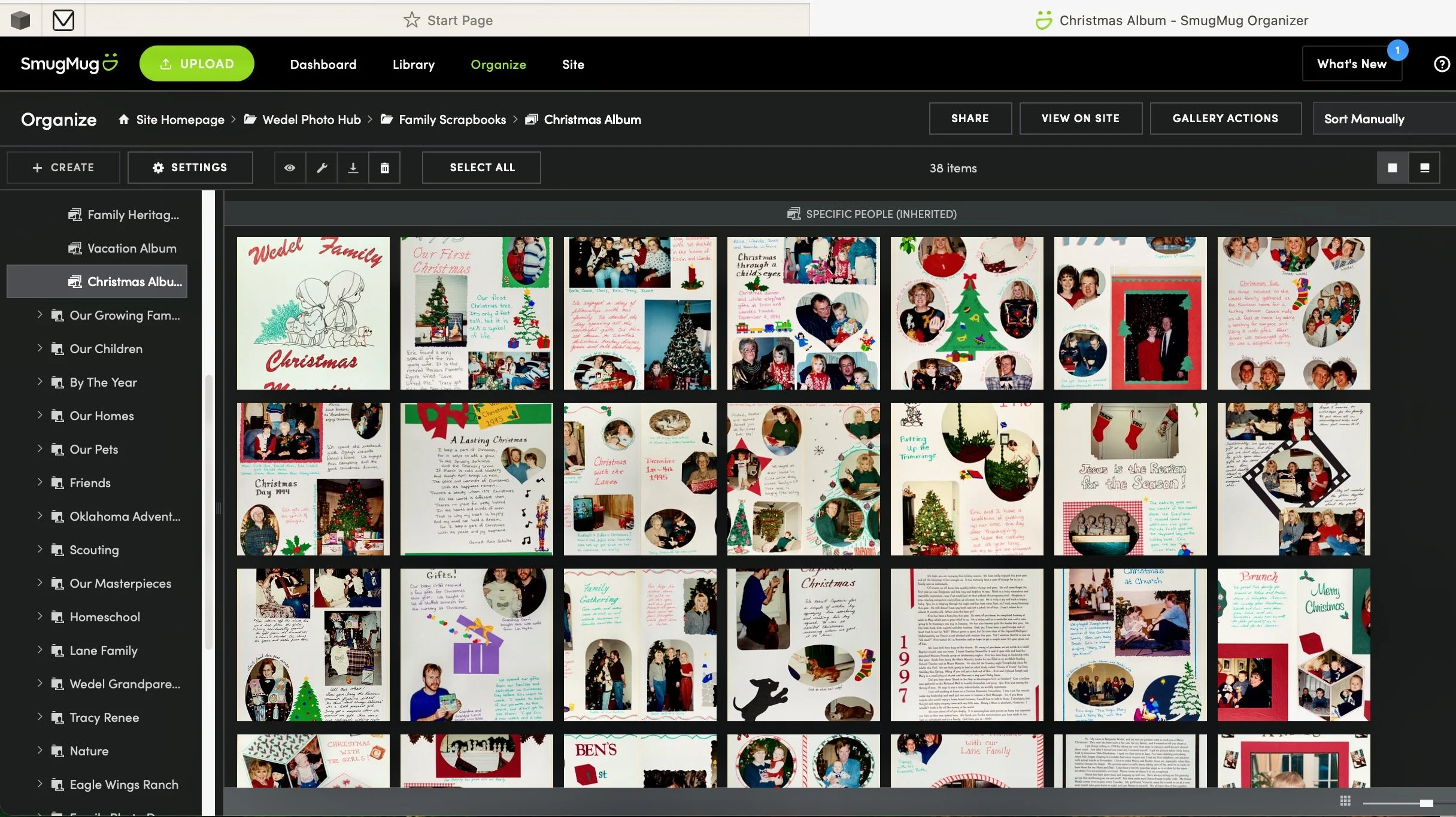The image size is (1456, 817).
Task: Click the cube icon in browser bar
Action: click(x=20, y=20)
